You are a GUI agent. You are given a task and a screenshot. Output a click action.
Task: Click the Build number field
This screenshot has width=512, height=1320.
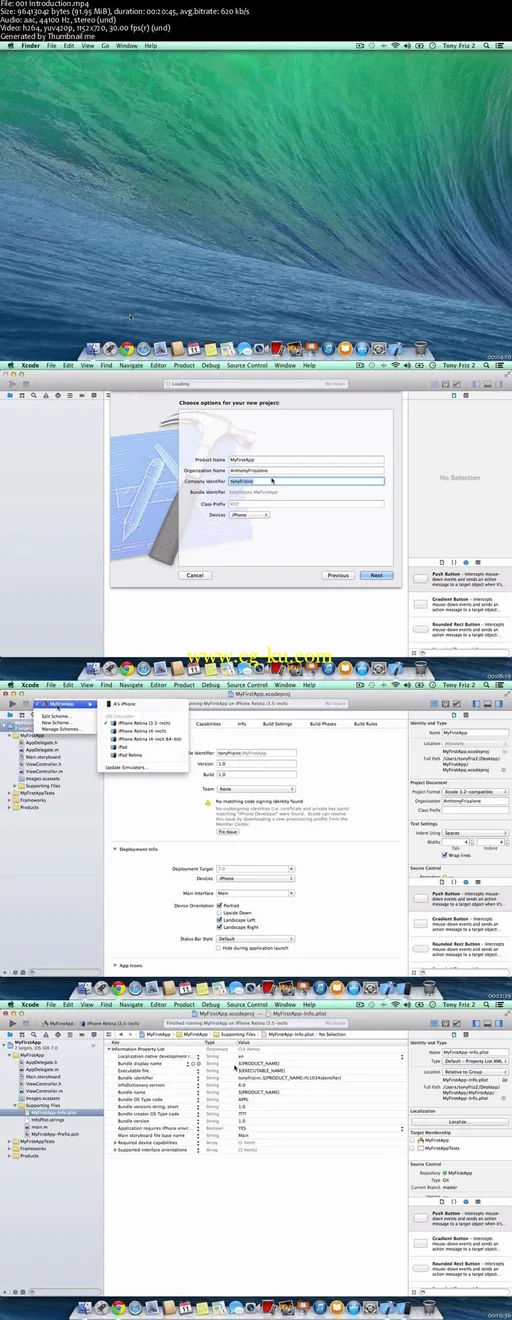coord(255,775)
